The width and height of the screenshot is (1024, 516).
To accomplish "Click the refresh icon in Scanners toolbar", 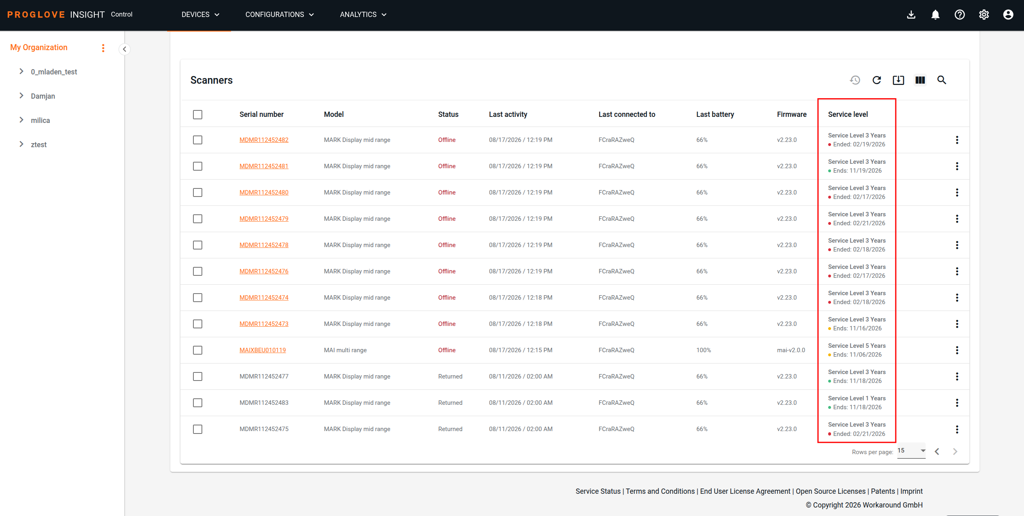I will tap(876, 80).
